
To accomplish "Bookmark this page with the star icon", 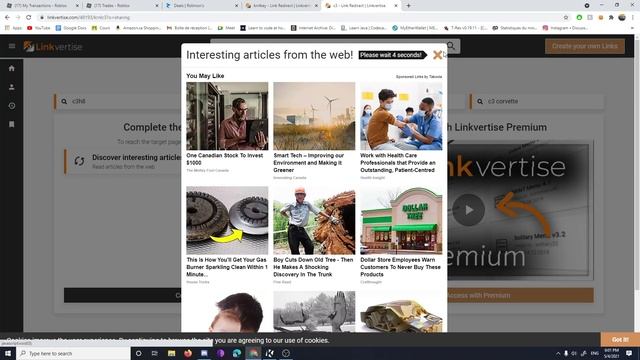I will [566, 18].
